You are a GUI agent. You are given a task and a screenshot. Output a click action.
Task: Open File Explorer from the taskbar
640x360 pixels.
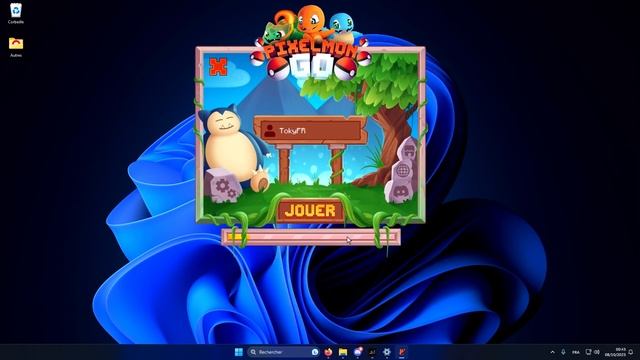343,352
